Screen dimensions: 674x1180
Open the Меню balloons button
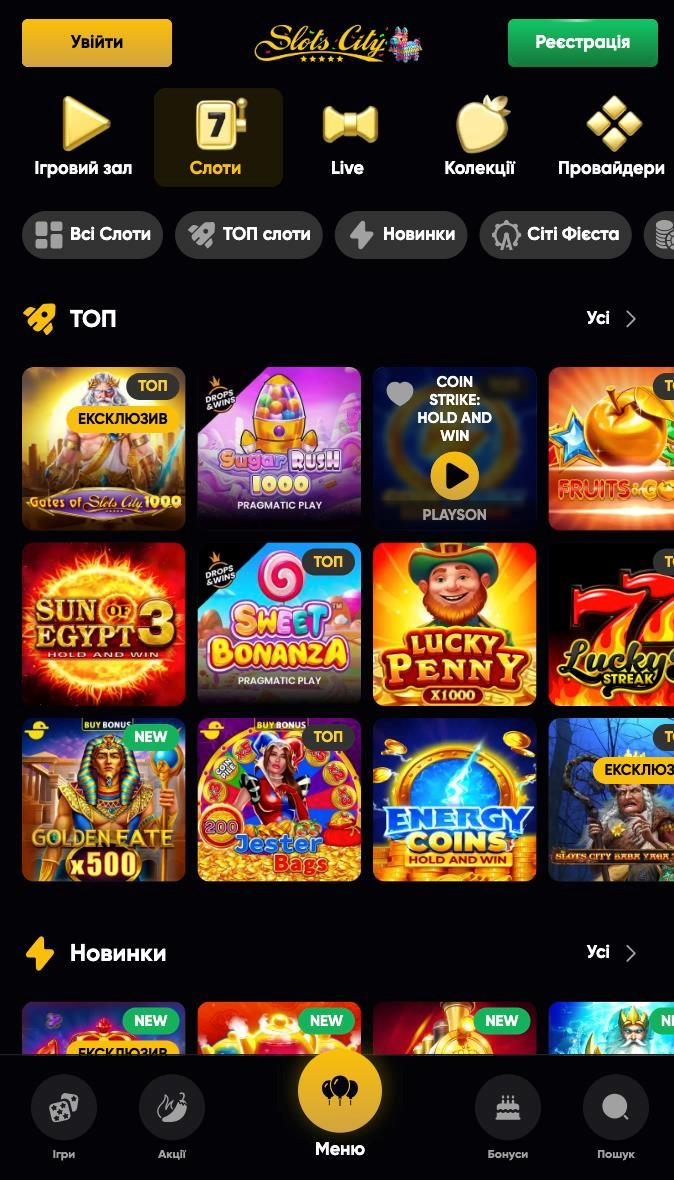coord(340,1091)
